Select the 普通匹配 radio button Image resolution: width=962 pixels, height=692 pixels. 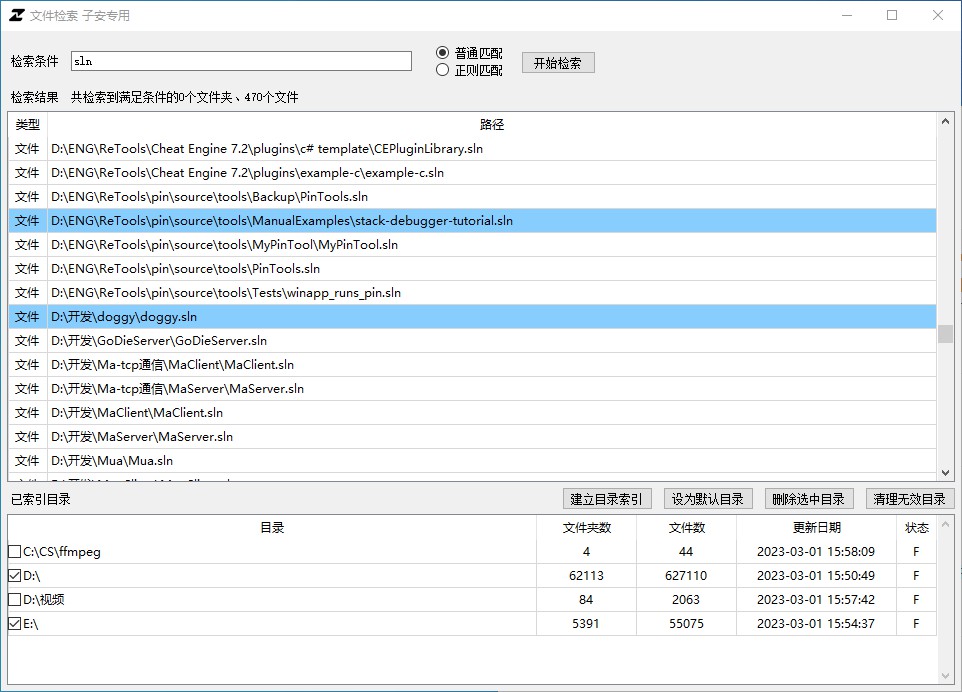(443, 53)
